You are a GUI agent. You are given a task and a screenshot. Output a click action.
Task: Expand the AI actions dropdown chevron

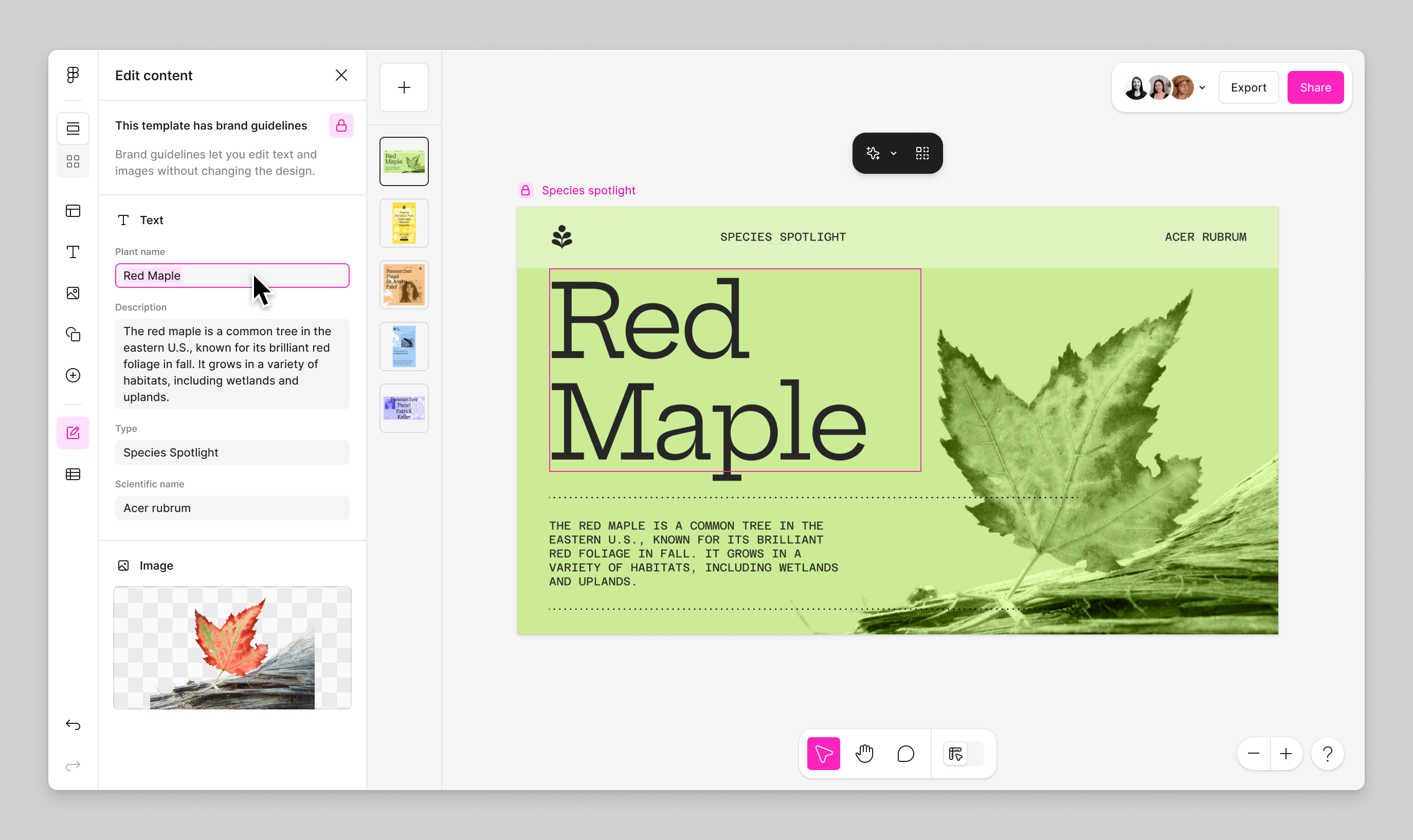893,153
